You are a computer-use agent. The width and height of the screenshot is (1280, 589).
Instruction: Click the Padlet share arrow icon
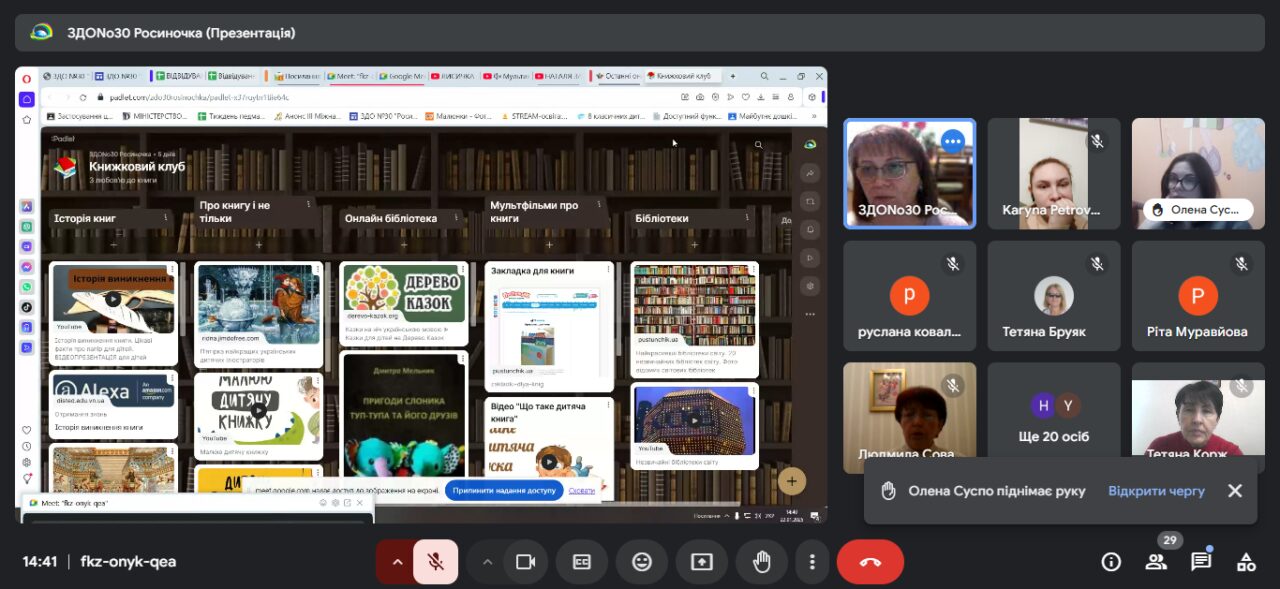point(810,173)
